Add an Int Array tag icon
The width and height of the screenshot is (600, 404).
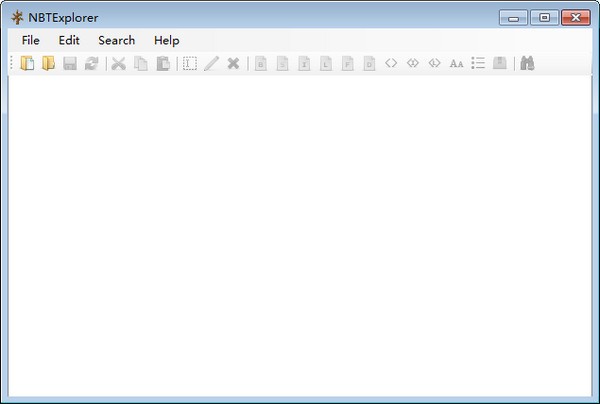pyautogui.click(x=412, y=63)
